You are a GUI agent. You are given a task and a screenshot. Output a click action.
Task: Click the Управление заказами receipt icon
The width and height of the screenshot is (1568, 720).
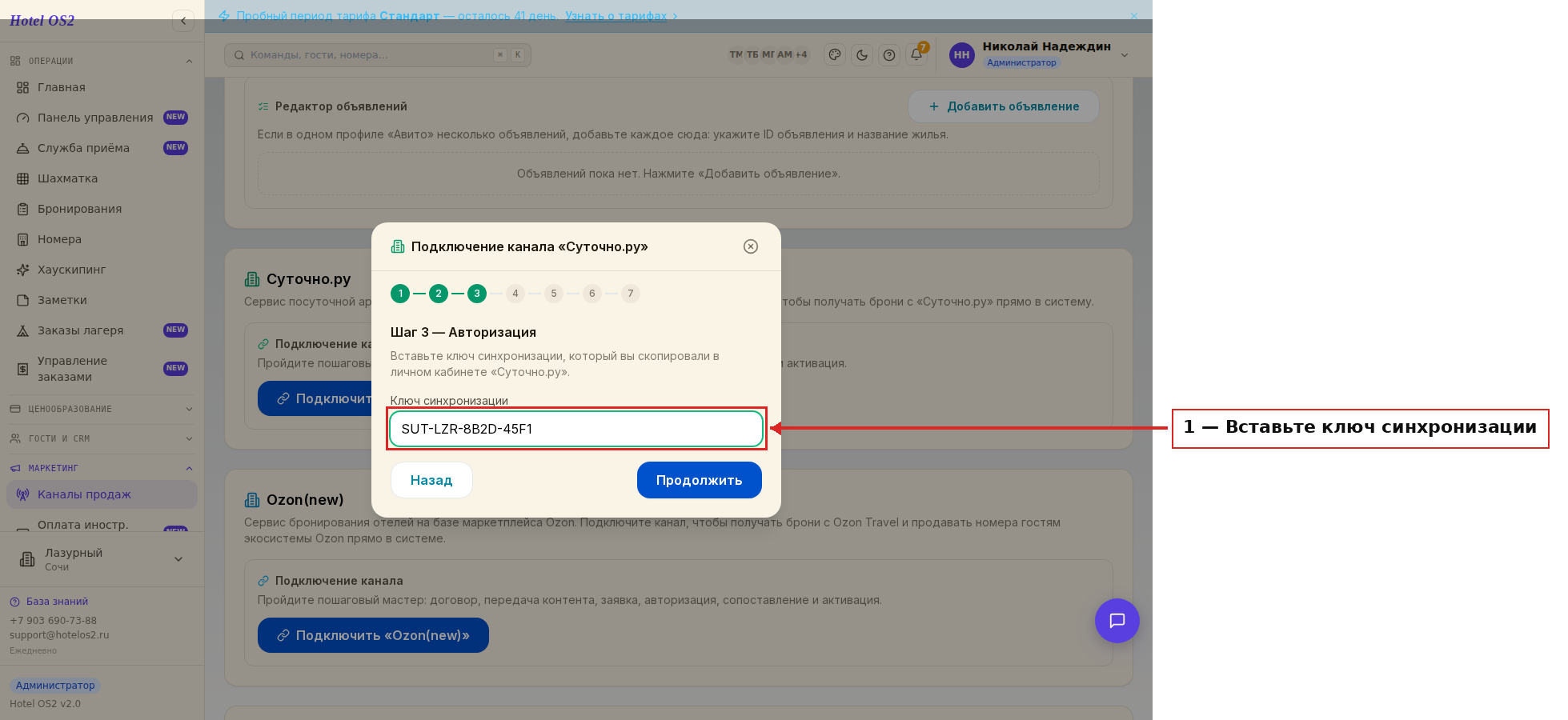(22, 369)
